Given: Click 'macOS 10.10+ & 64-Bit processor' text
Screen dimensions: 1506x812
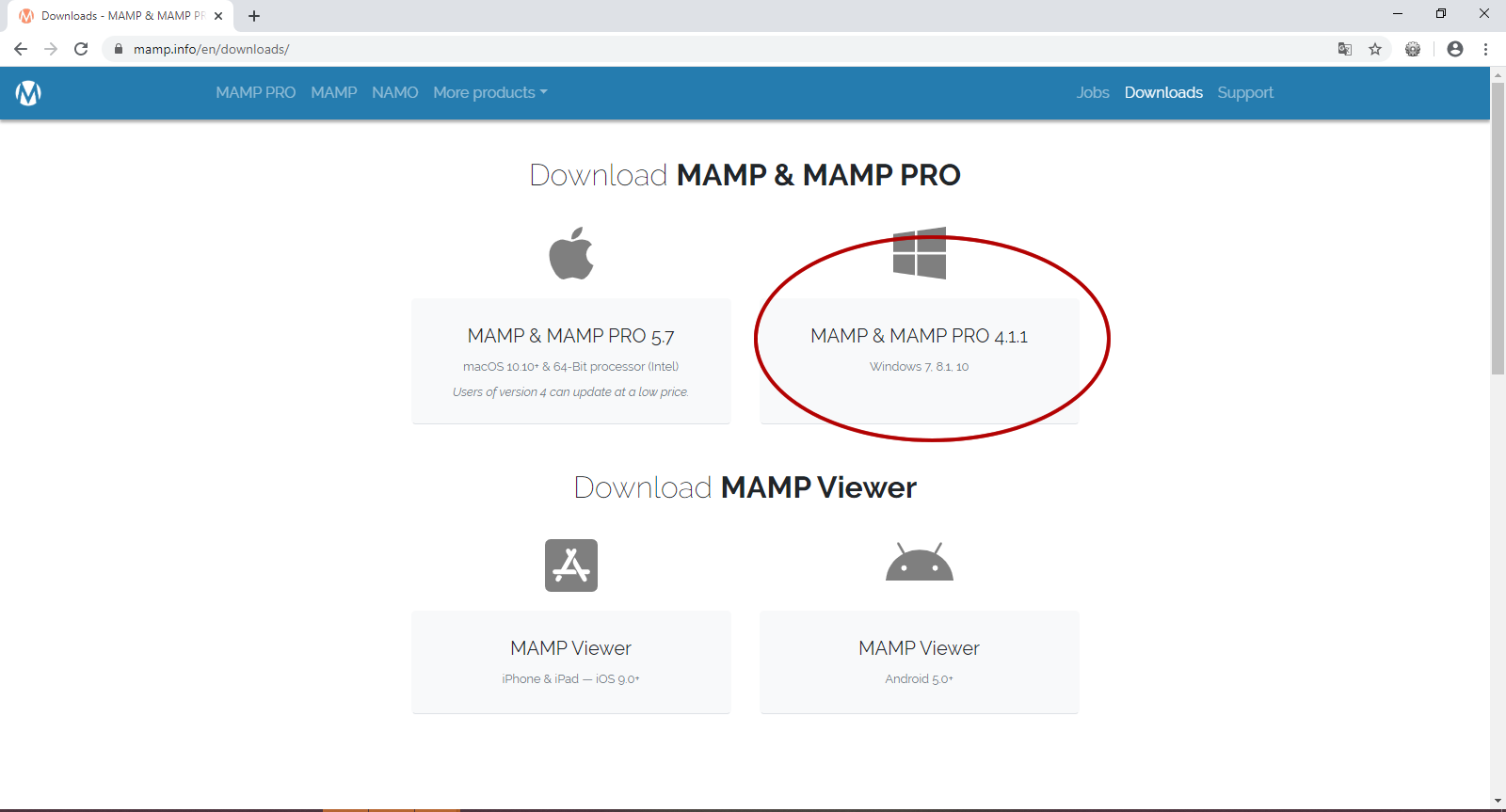Looking at the screenshot, I should (x=570, y=366).
